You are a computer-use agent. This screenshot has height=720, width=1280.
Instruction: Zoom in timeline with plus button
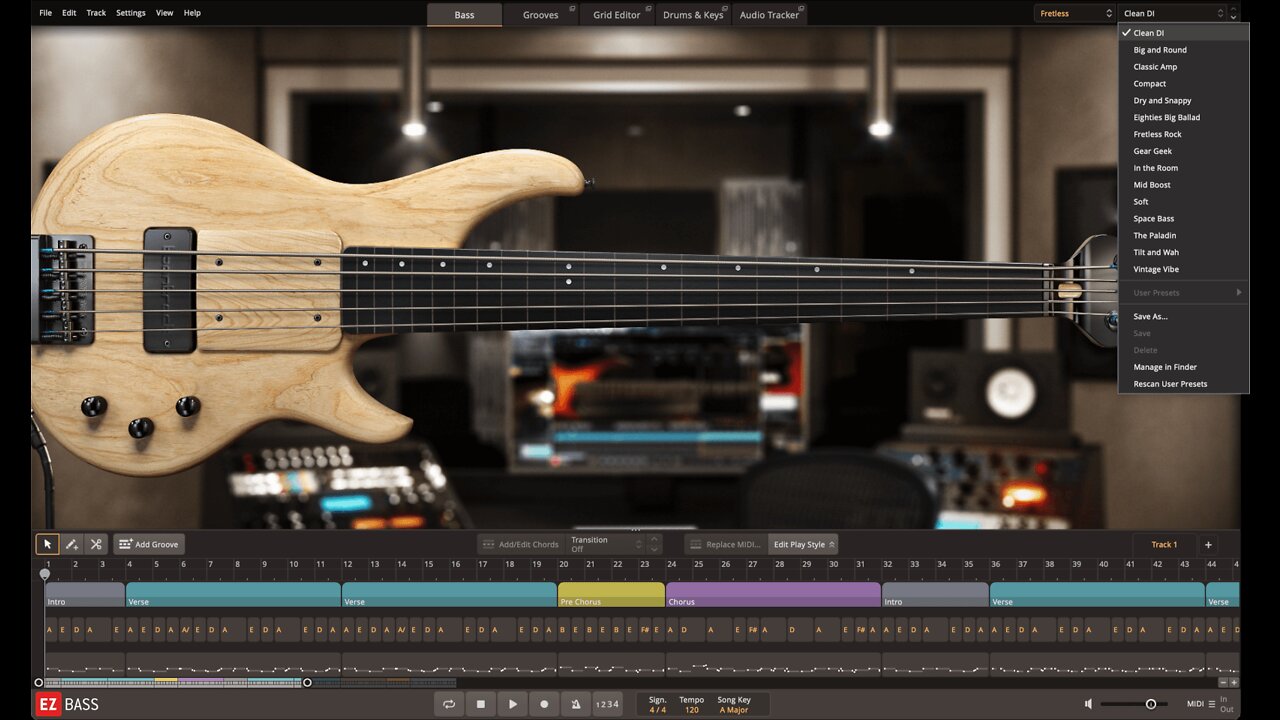pos(1234,683)
